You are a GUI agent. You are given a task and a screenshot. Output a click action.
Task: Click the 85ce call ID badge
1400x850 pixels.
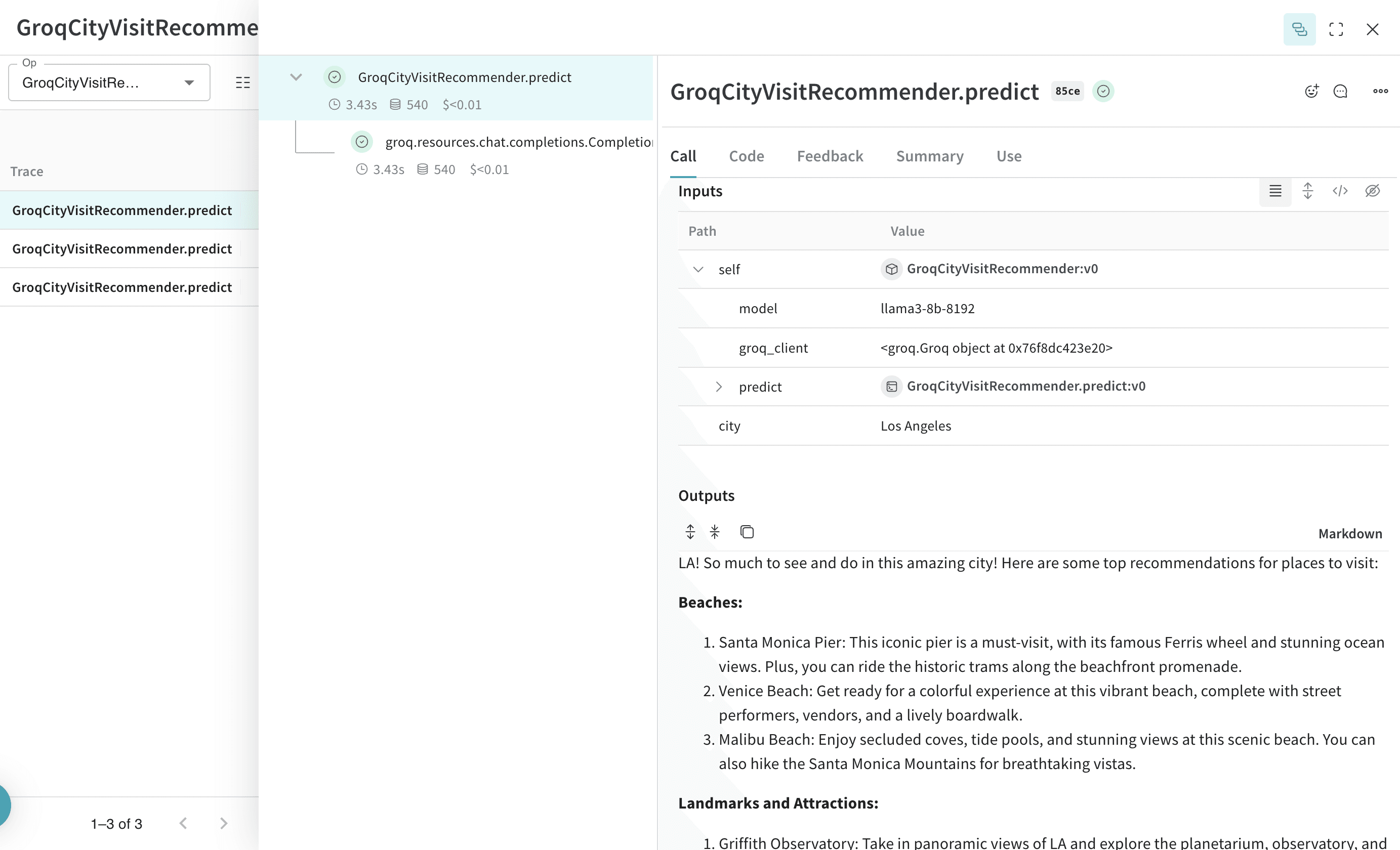point(1067,91)
